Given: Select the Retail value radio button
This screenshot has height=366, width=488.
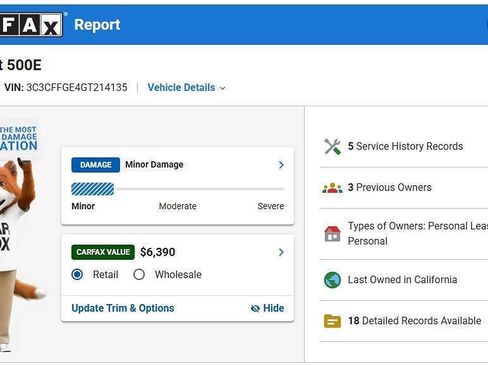Looking at the screenshot, I should tap(77, 274).
